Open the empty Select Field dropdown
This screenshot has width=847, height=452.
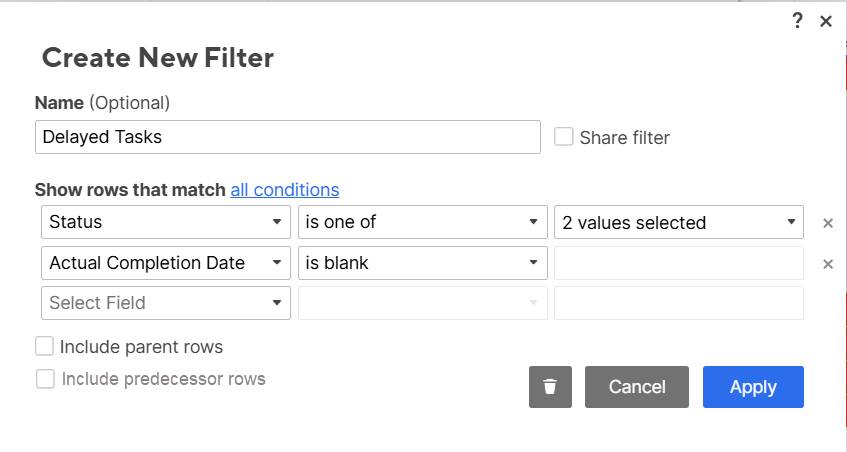coord(165,303)
